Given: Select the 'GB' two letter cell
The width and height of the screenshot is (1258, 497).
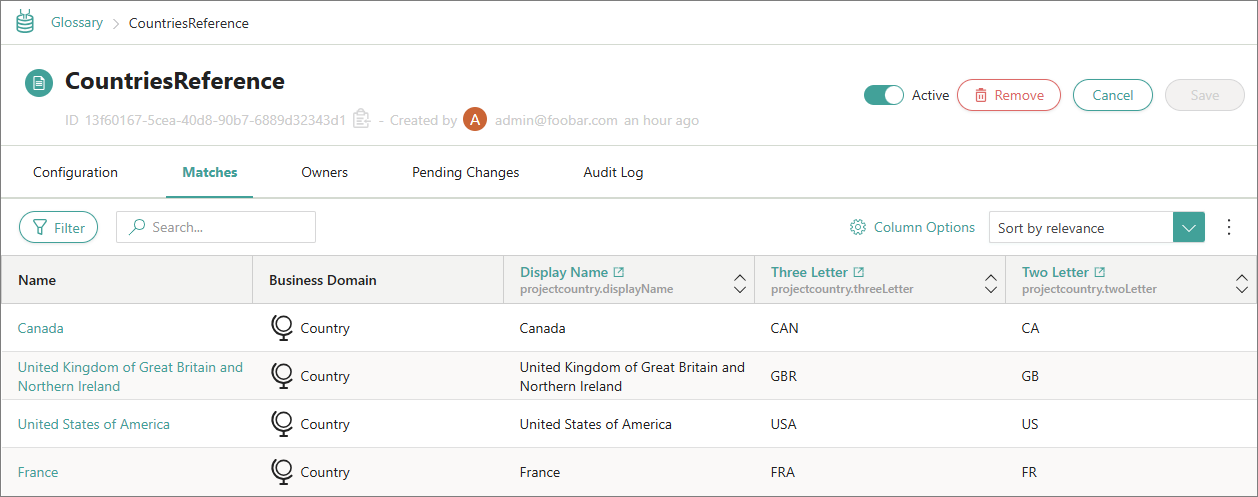Looking at the screenshot, I should point(1031,376).
